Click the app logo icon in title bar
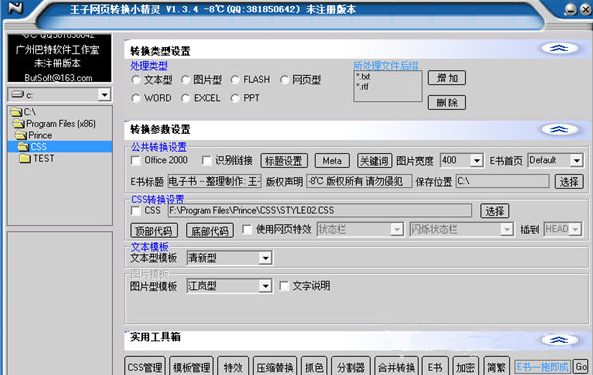The height and width of the screenshot is (375, 593). pyautogui.click(x=15, y=8)
